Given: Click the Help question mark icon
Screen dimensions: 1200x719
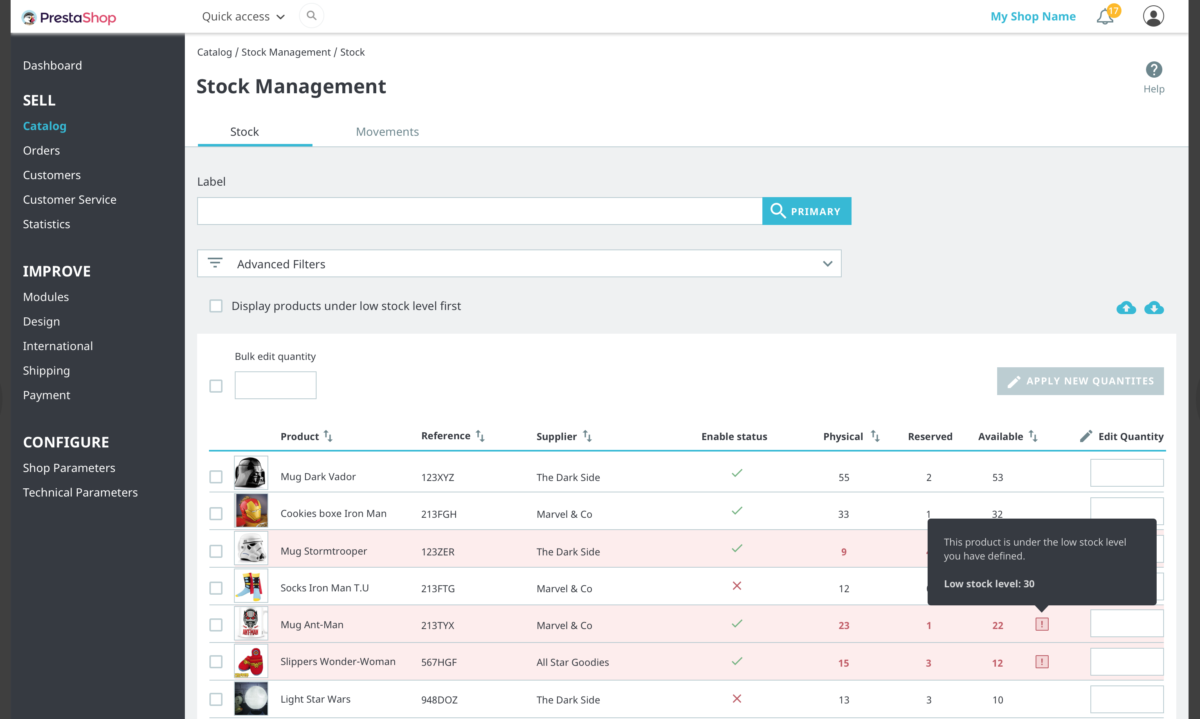Looking at the screenshot, I should [x=1154, y=70].
